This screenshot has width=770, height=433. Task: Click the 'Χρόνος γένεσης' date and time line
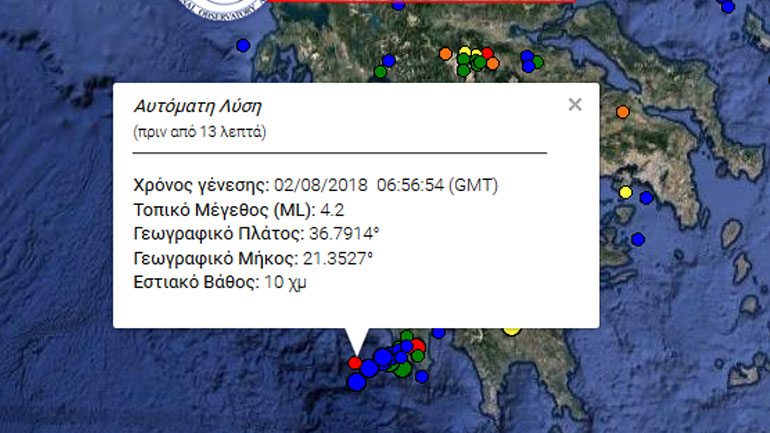(315, 186)
